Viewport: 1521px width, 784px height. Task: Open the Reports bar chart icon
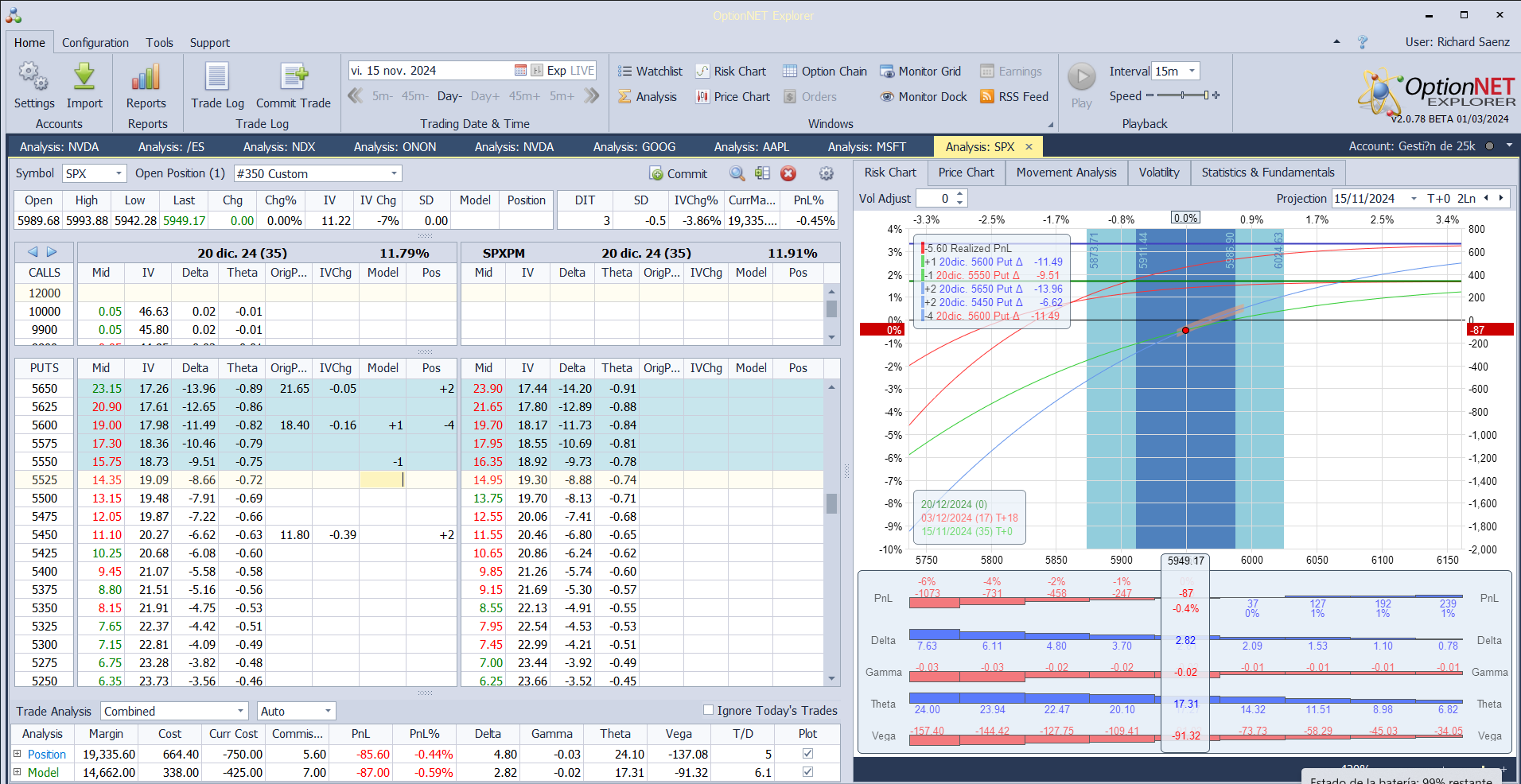146,78
